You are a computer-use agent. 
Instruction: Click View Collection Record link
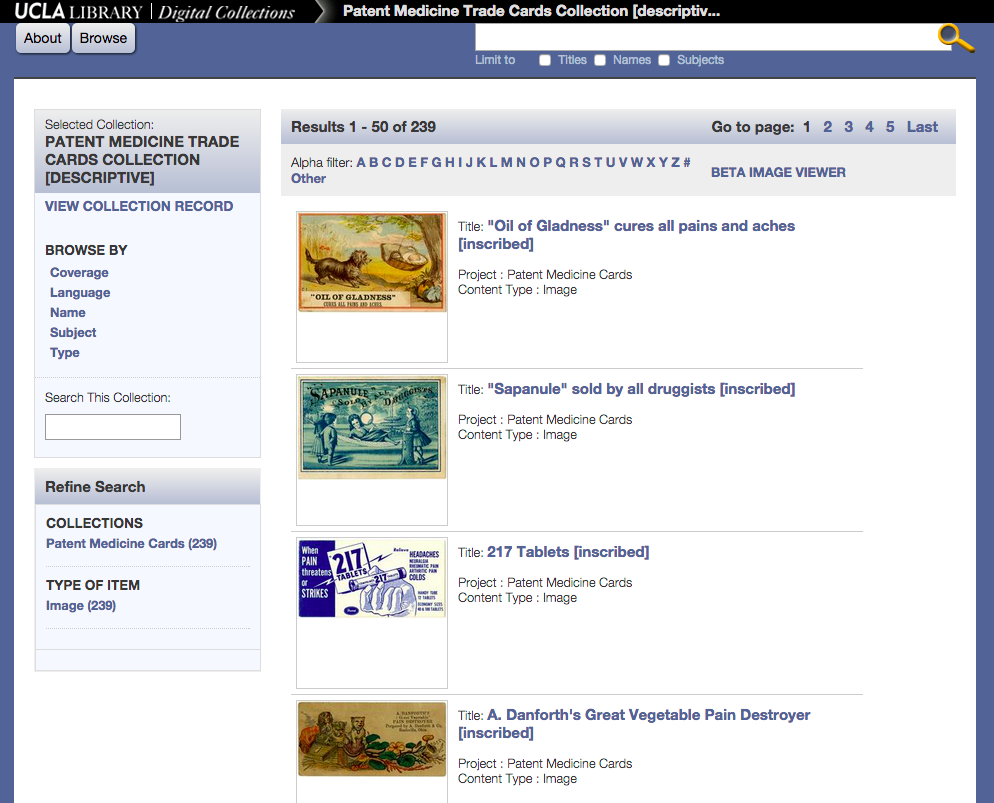pos(139,206)
